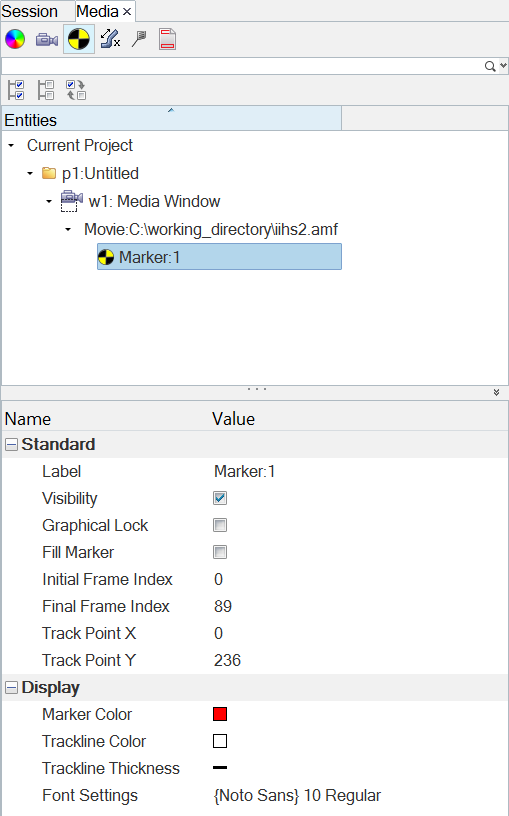Screen dimensions: 509x816
Task: Click the red document page icon
Action: point(168,39)
